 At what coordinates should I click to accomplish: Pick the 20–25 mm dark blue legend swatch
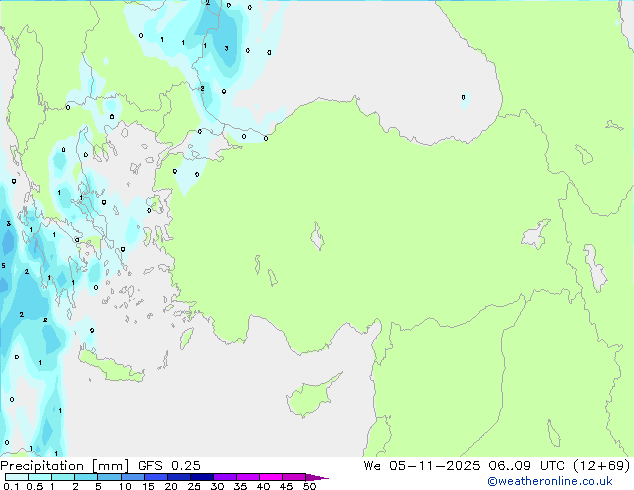(x=178, y=477)
